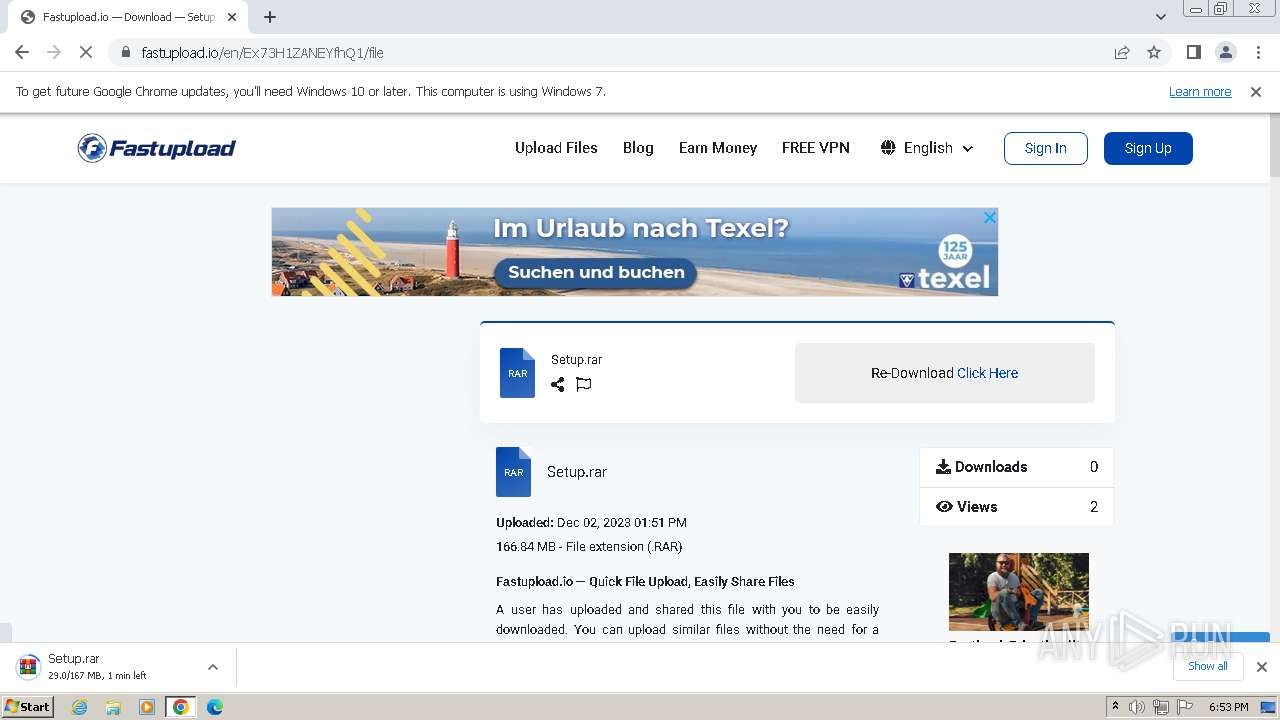Expand the tab search dropdown
The image size is (1280, 720).
point(1160,17)
